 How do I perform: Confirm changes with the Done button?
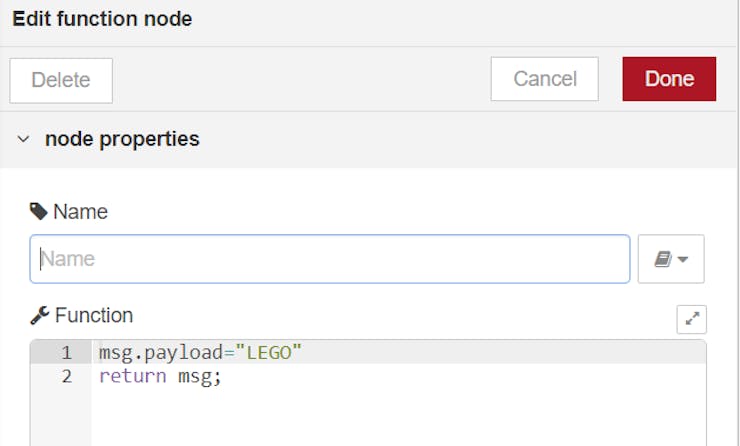669,79
